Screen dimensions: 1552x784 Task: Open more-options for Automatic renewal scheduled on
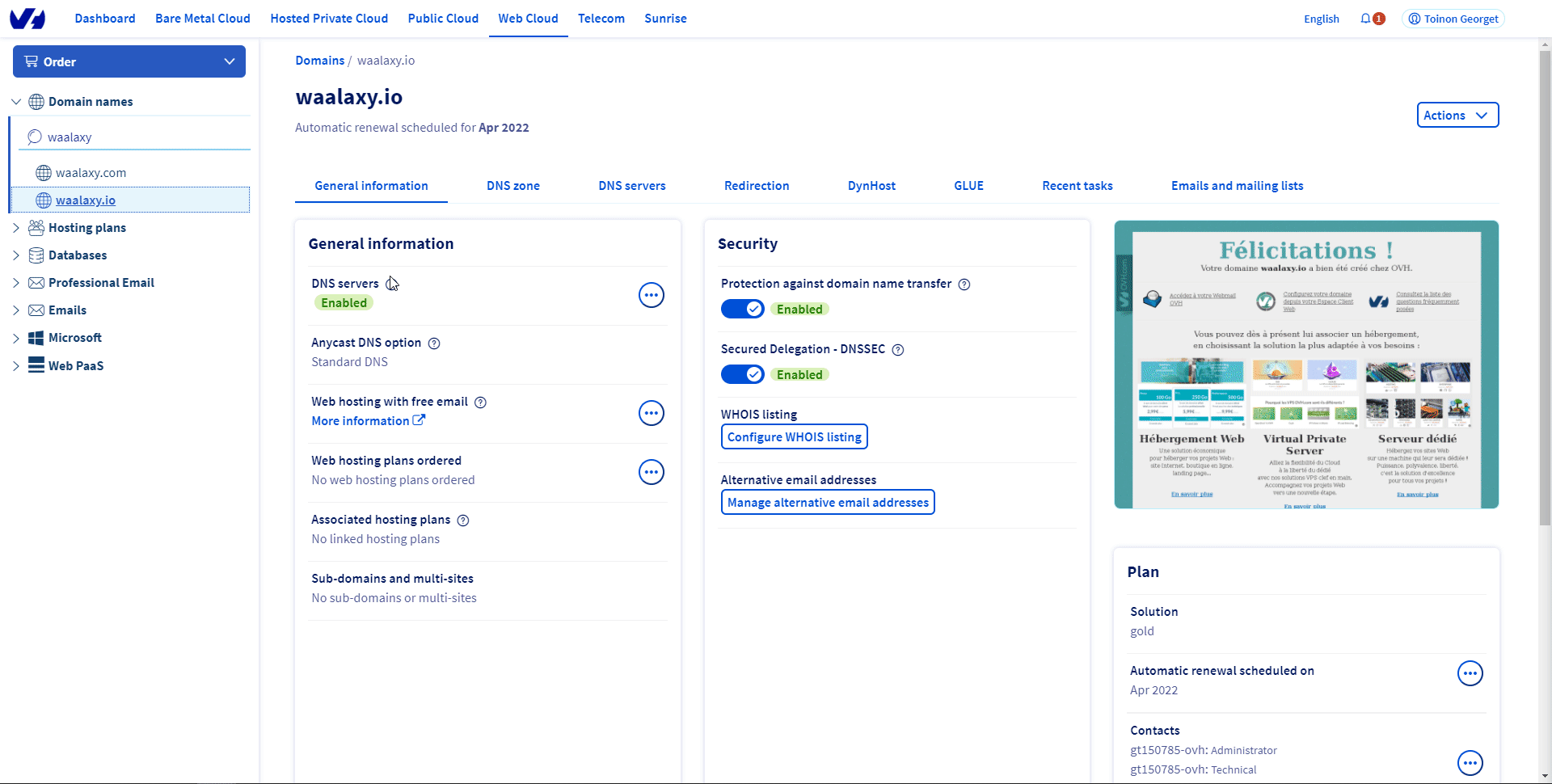pos(1470,673)
